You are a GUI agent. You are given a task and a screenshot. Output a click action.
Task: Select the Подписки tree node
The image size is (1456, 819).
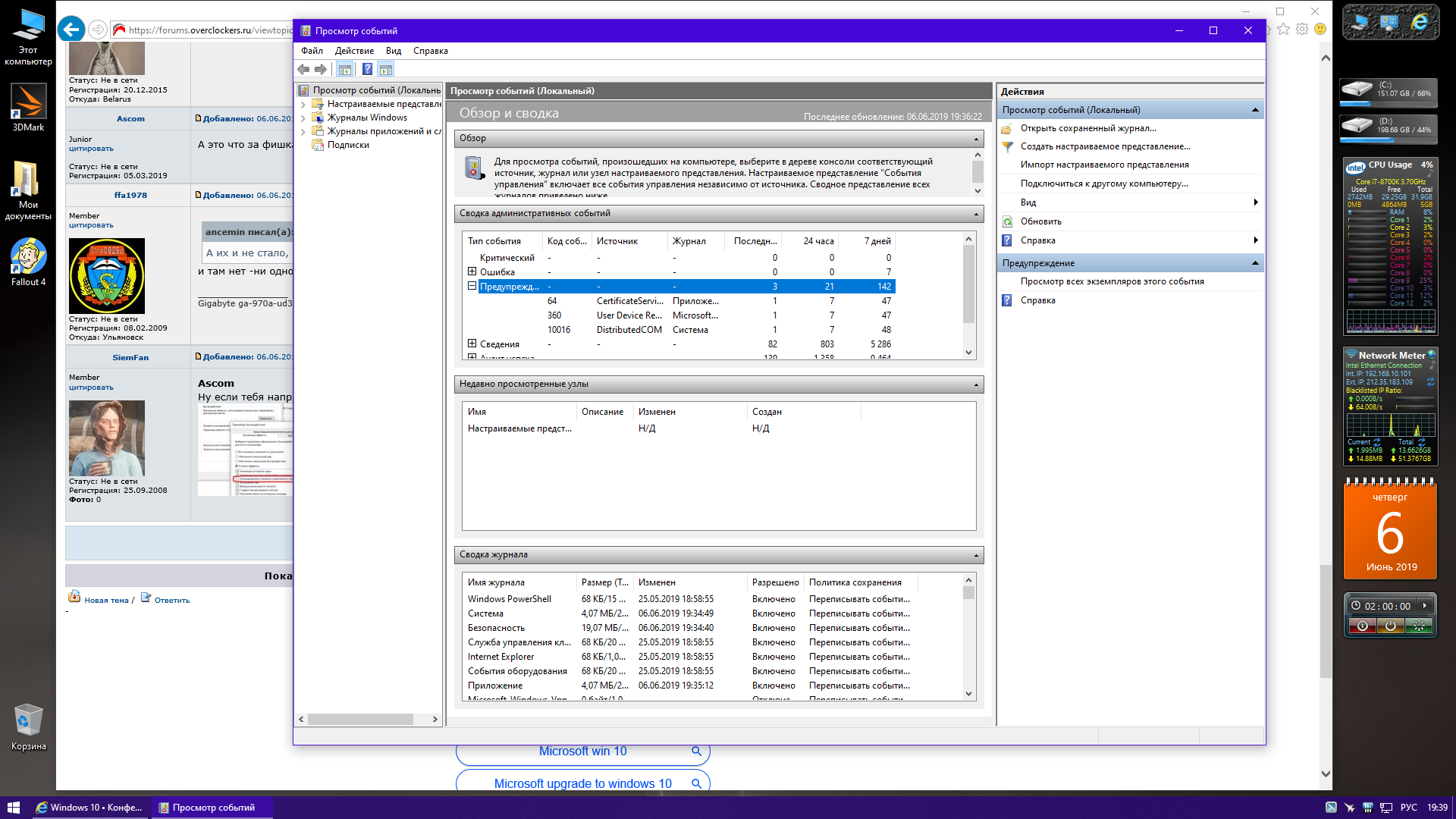(x=348, y=145)
